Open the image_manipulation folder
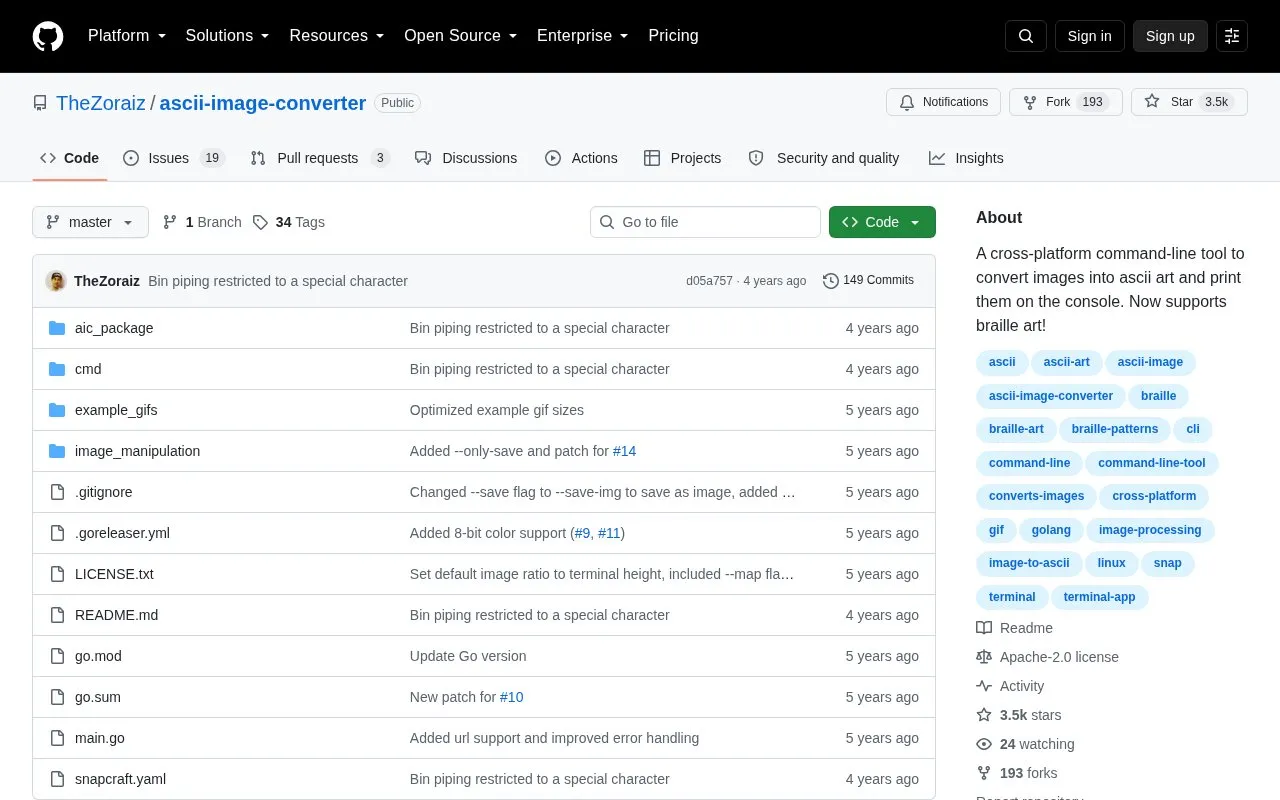 pos(137,451)
